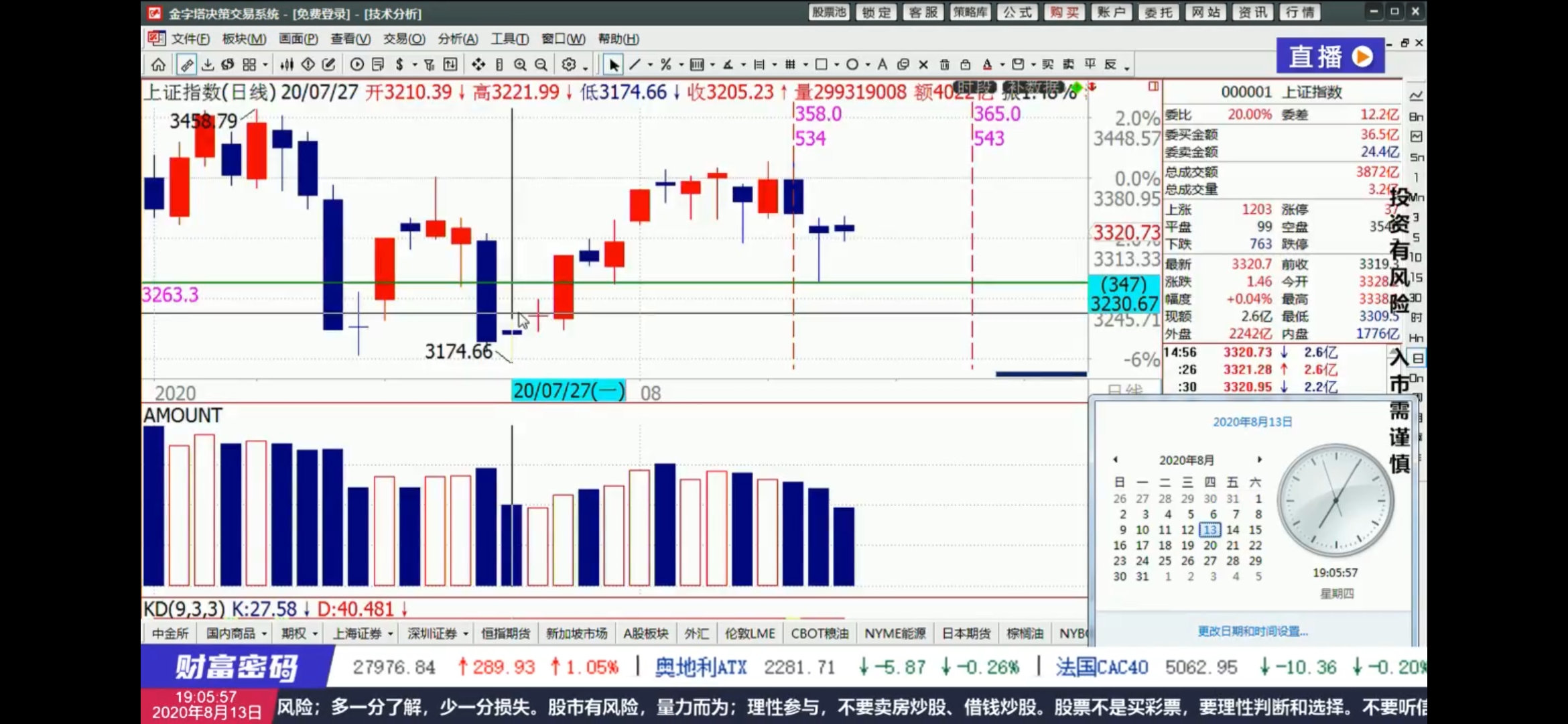The width and height of the screenshot is (1568, 724).
Task: Click the zoom in magnifier icon
Action: [x=520, y=65]
